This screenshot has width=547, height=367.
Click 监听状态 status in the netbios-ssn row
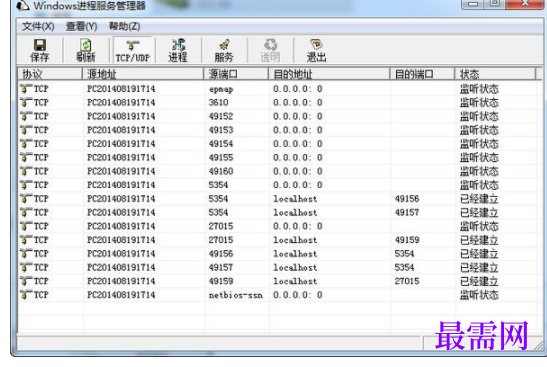[x=479, y=295]
